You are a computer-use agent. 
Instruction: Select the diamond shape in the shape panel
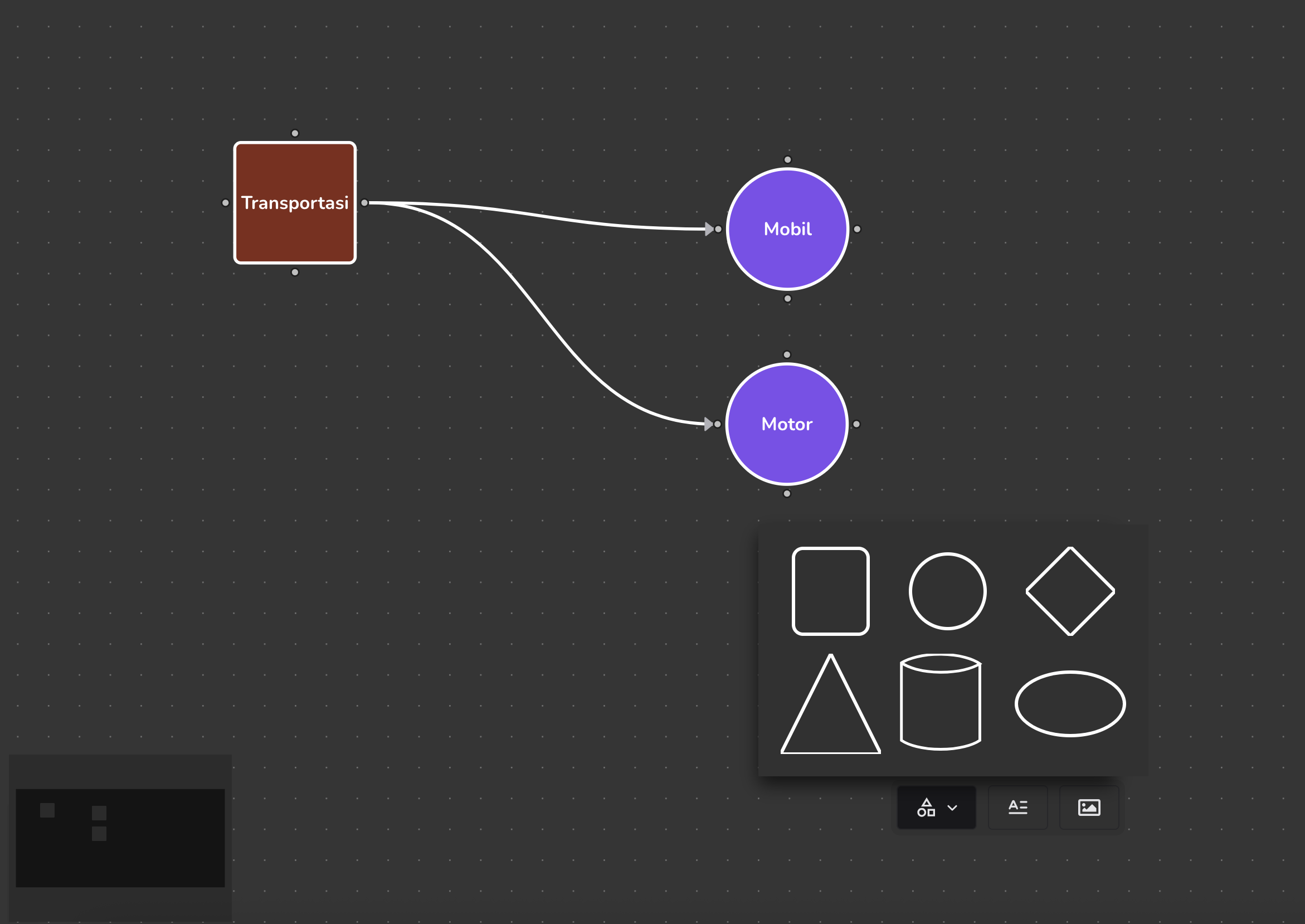pos(1069,592)
